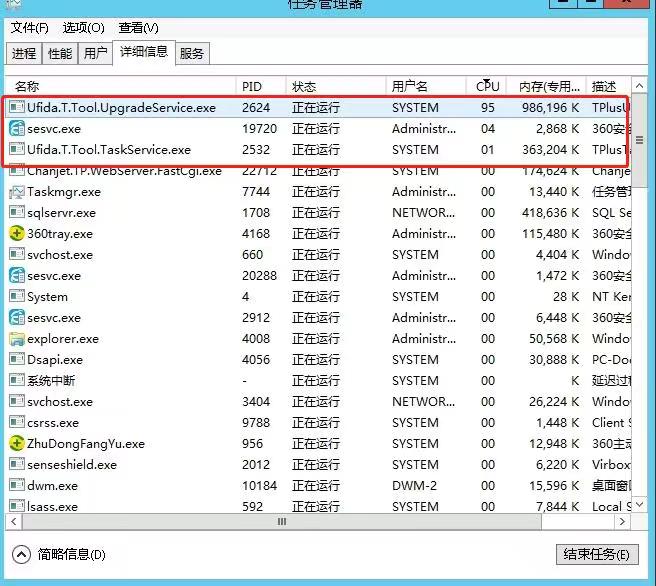Click the Dsapi.exe process icon

coord(17,359)
